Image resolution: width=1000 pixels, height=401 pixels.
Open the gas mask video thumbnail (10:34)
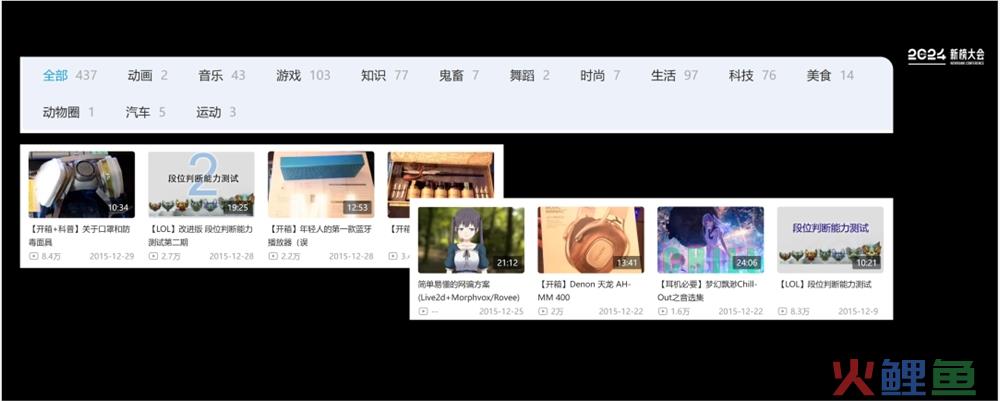[x=82, y=184]
